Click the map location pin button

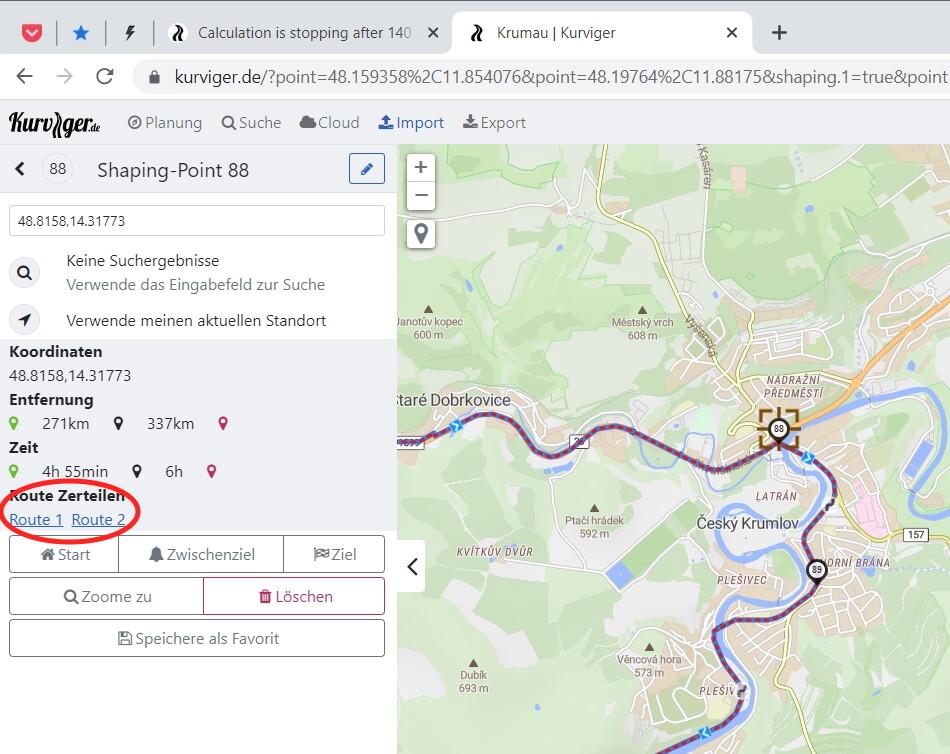[x=421, y=234]
